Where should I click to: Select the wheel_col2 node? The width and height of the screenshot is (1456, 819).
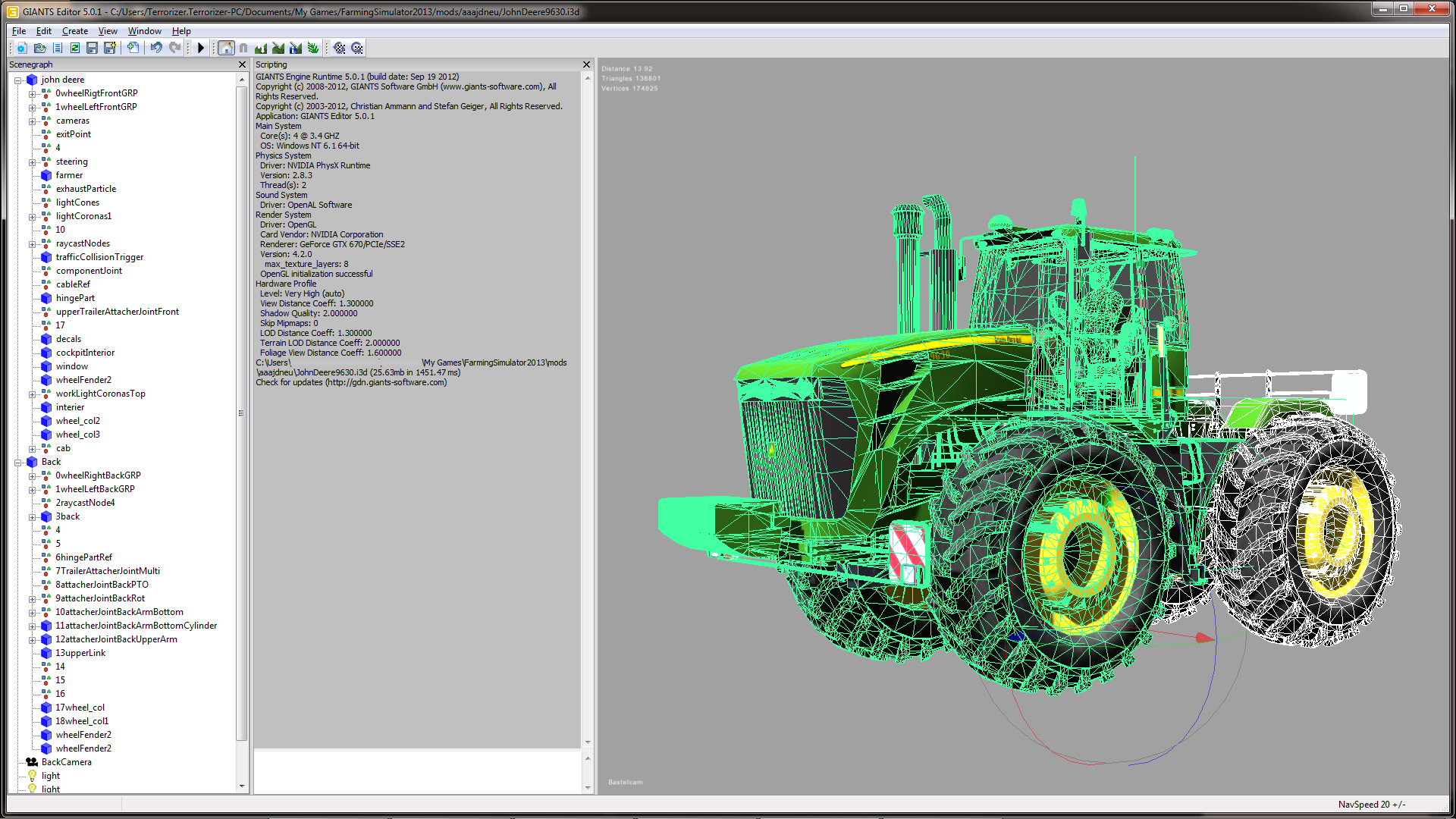coord(77,421)
